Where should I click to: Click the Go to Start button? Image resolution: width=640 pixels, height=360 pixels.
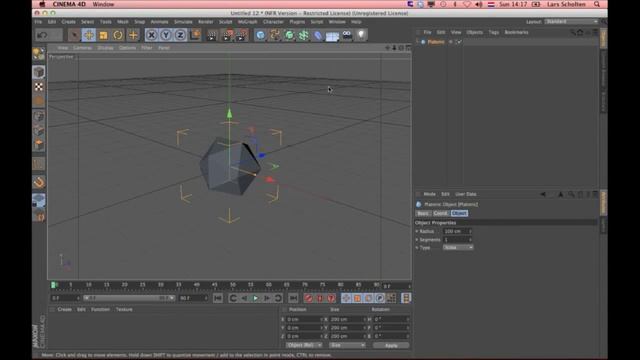(x=218, y=298)
